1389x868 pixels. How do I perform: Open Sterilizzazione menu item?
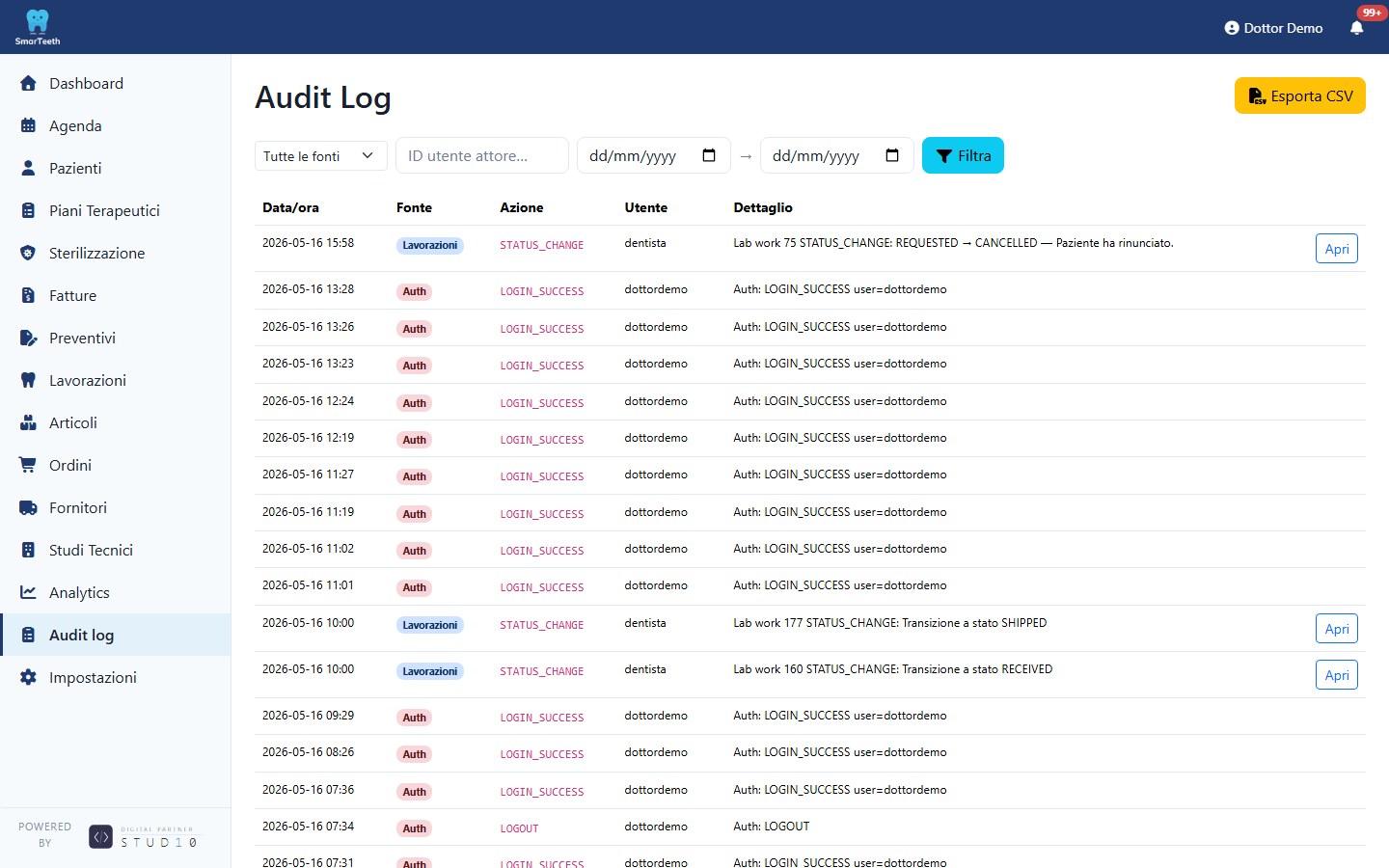[x=116, y=253]
